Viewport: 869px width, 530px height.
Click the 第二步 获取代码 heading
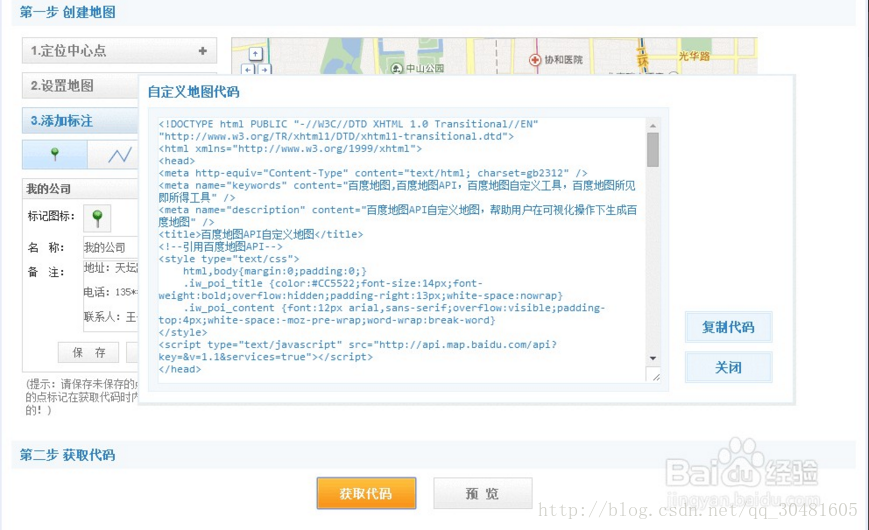(x=68, y=455)
